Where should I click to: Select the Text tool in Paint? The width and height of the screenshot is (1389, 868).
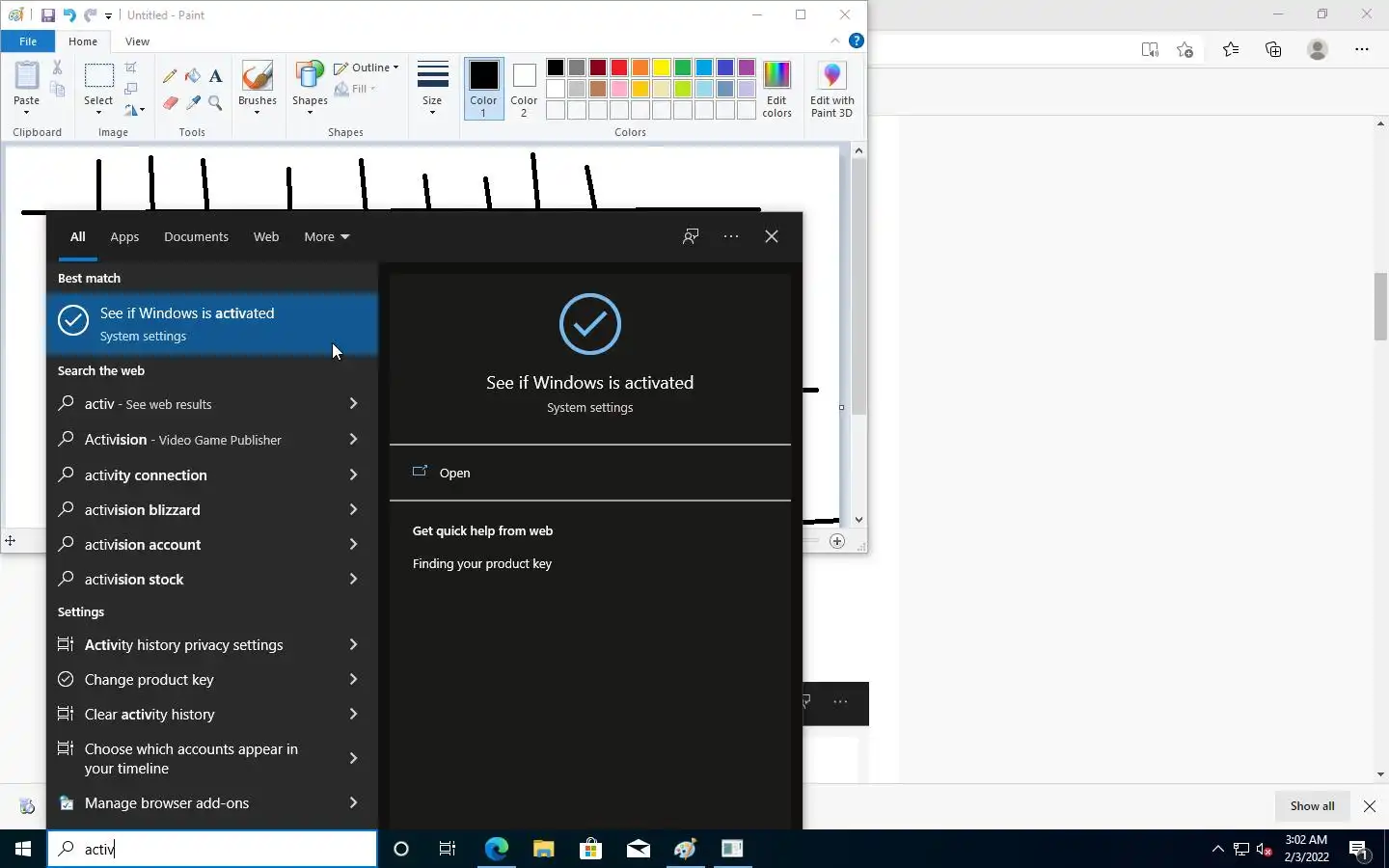click(216, 76)
